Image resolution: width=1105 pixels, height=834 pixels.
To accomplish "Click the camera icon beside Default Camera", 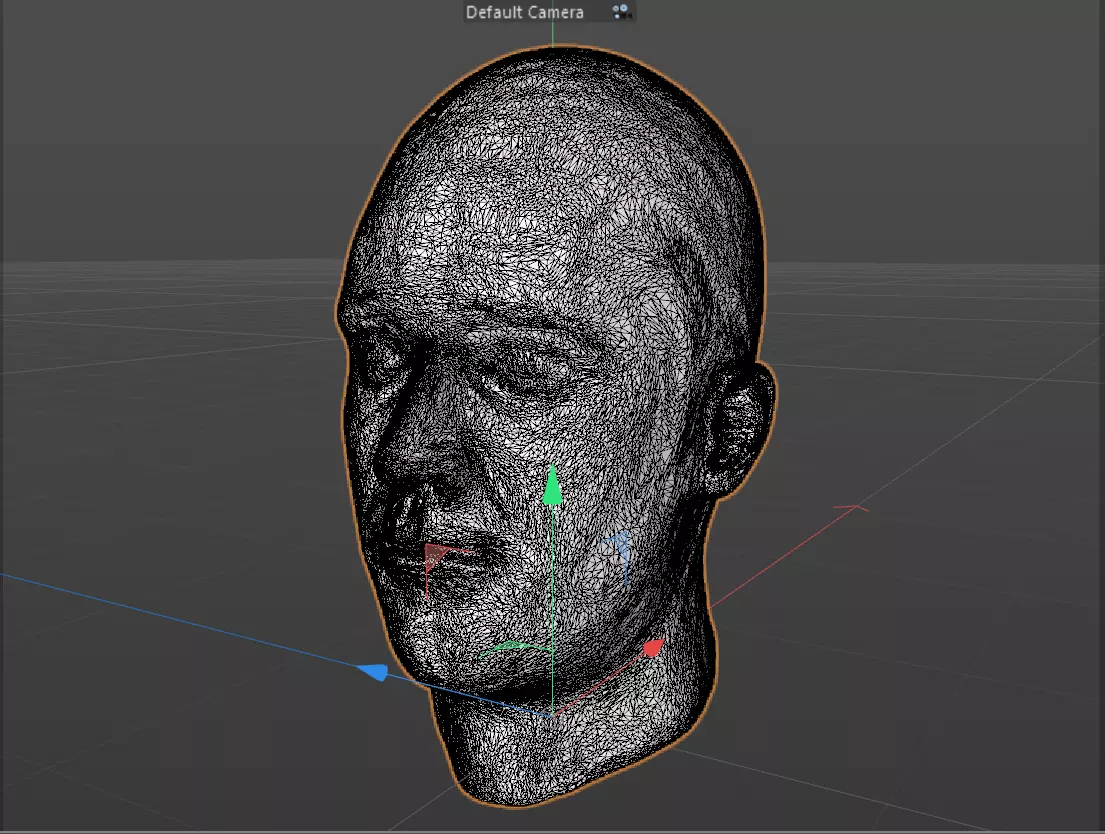I will pyautogui.click(x=621, y=11).
